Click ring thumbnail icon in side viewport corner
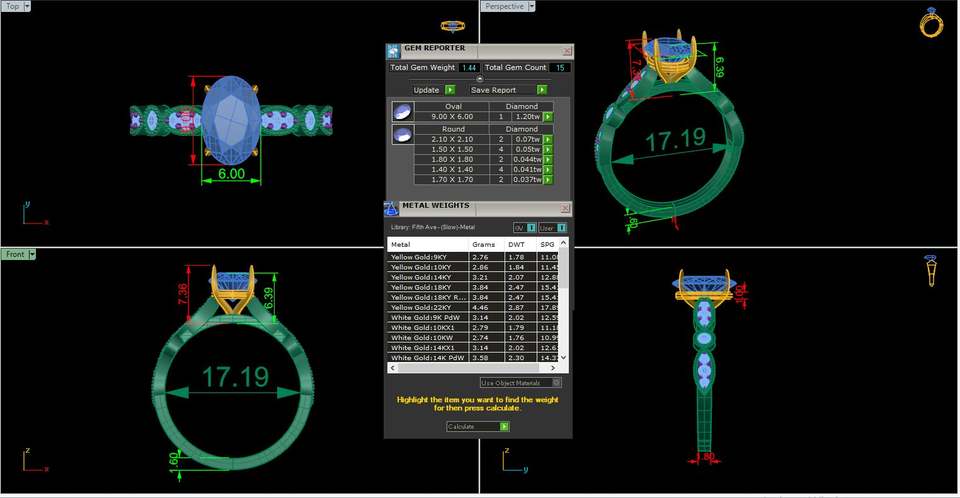The height and width of the screenshot is (498, 960). 931,271
